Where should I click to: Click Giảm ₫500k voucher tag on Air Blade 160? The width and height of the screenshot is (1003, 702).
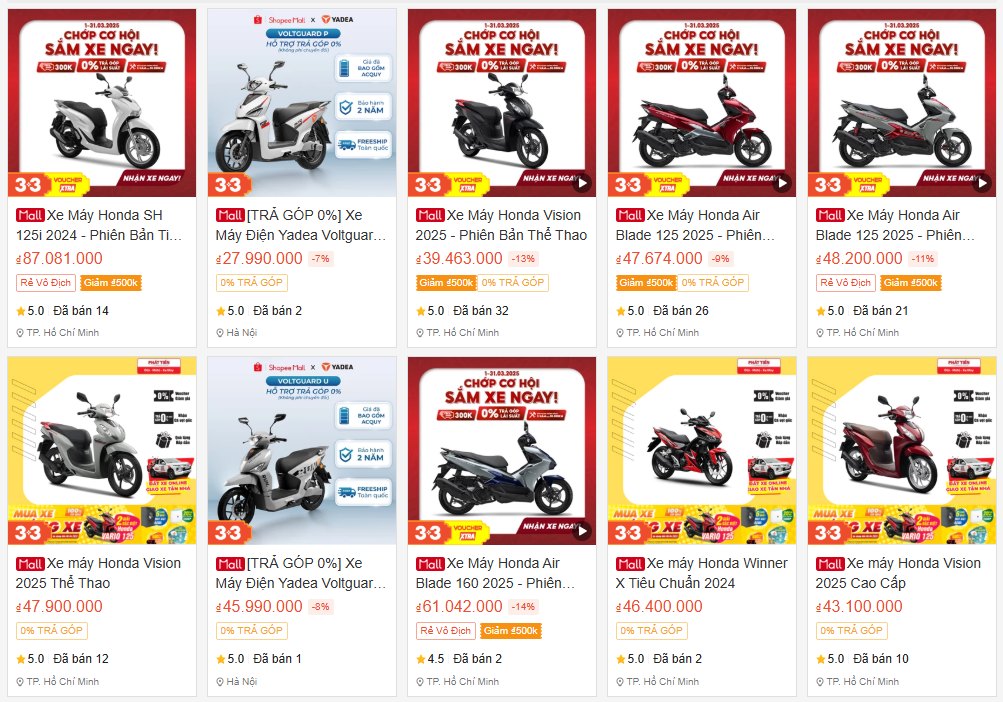tap(511, 631)
